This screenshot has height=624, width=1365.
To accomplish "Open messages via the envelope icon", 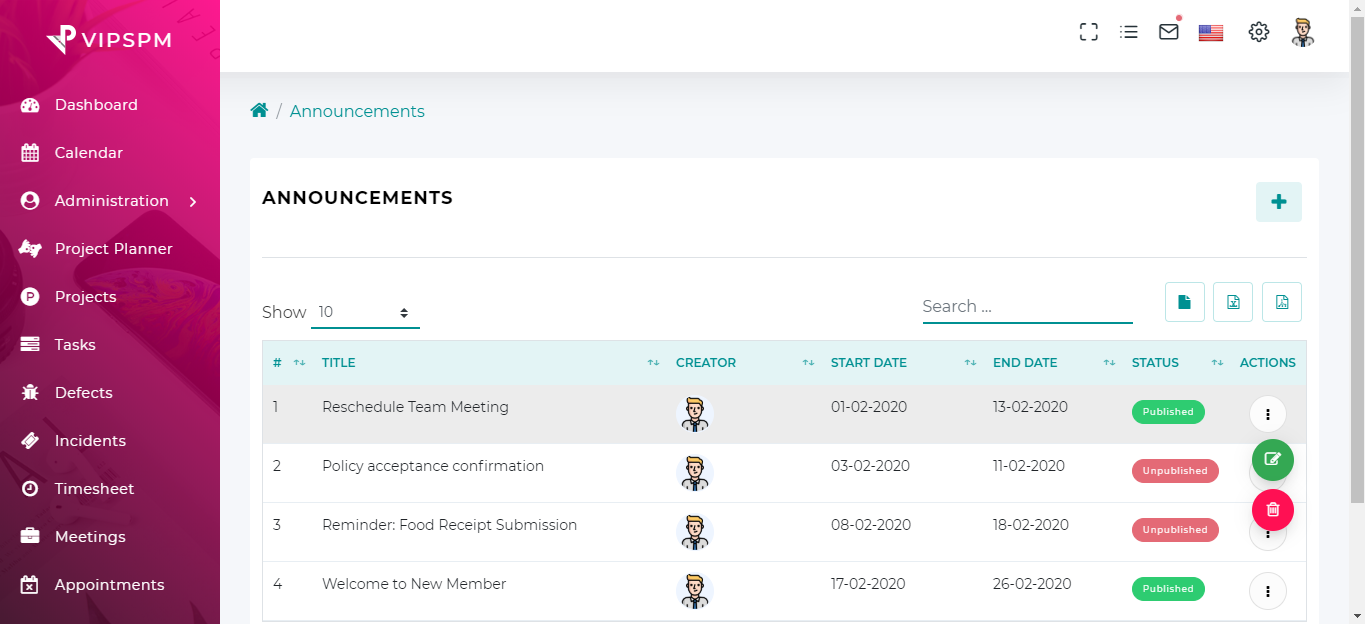I will (x=1168, y=31).
